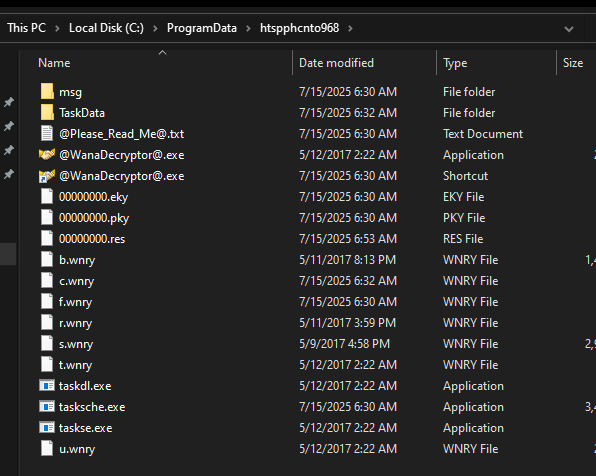Click the r.wnry file icon

pyautogui.click(x=47, y=322)
